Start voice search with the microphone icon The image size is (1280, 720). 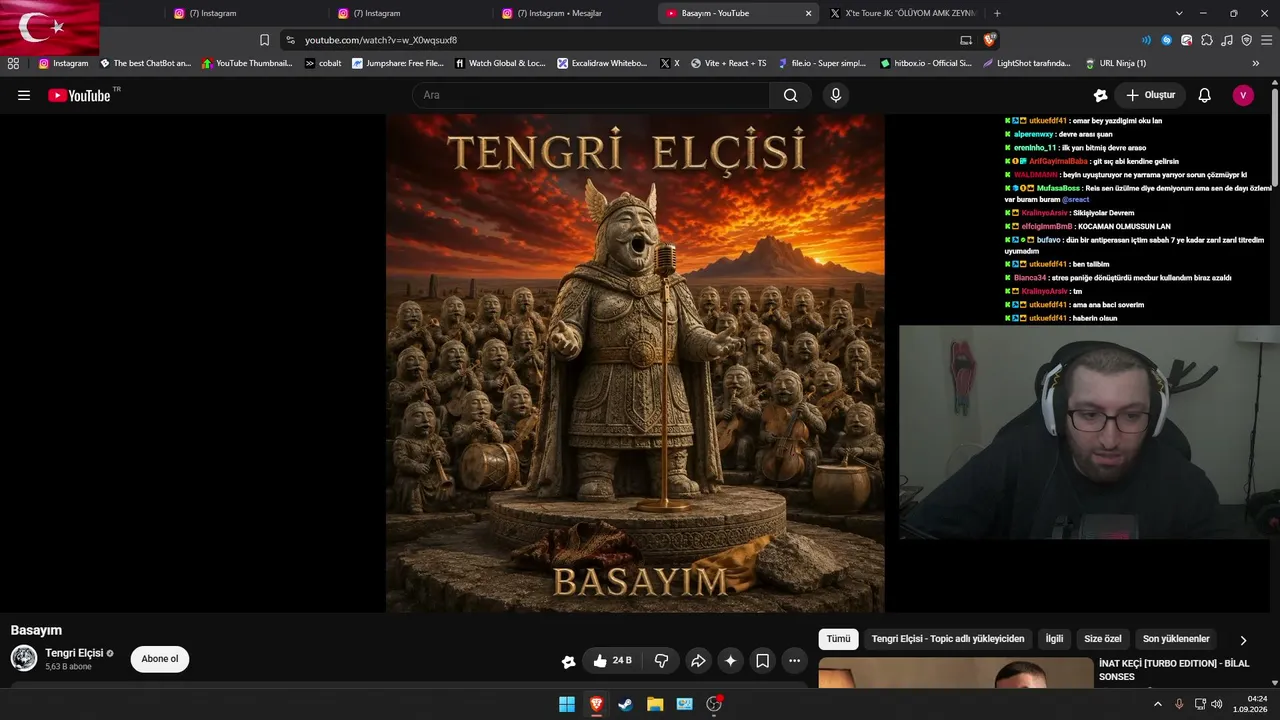pyautogui.click(x=836, y=95)
